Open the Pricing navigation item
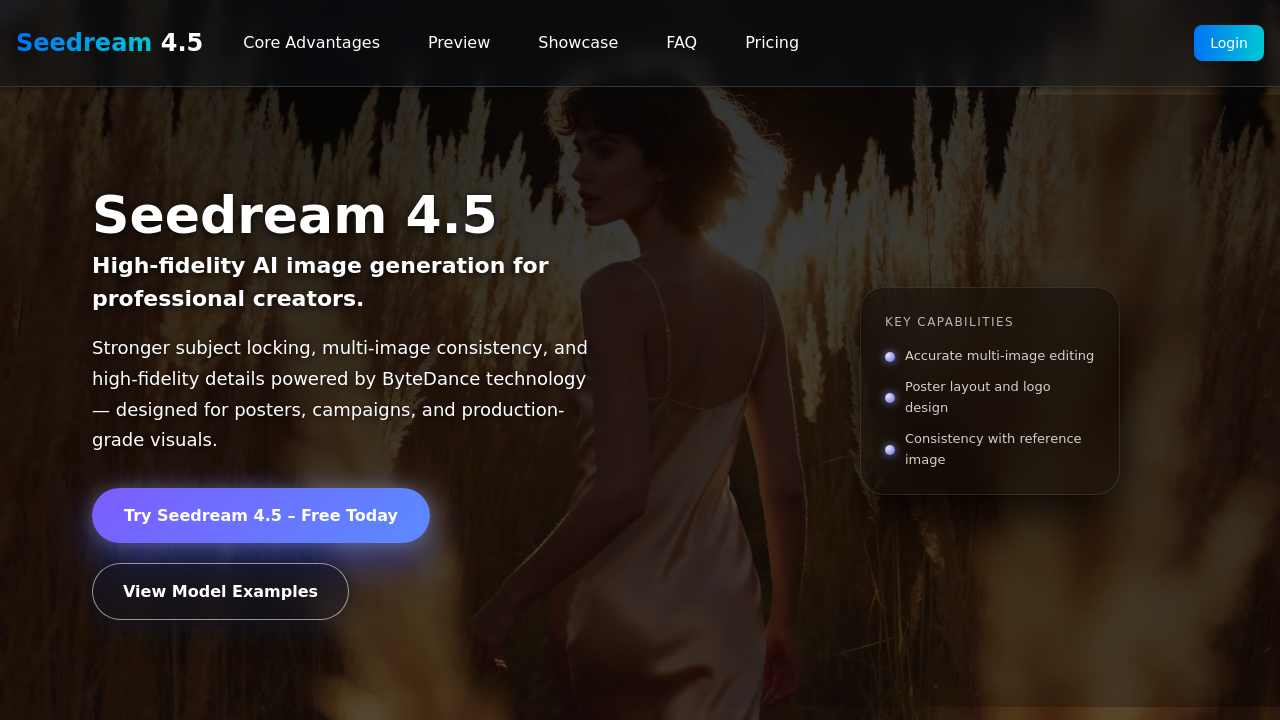This screenshot has height=720, width=1280. (x=771, y=42)
